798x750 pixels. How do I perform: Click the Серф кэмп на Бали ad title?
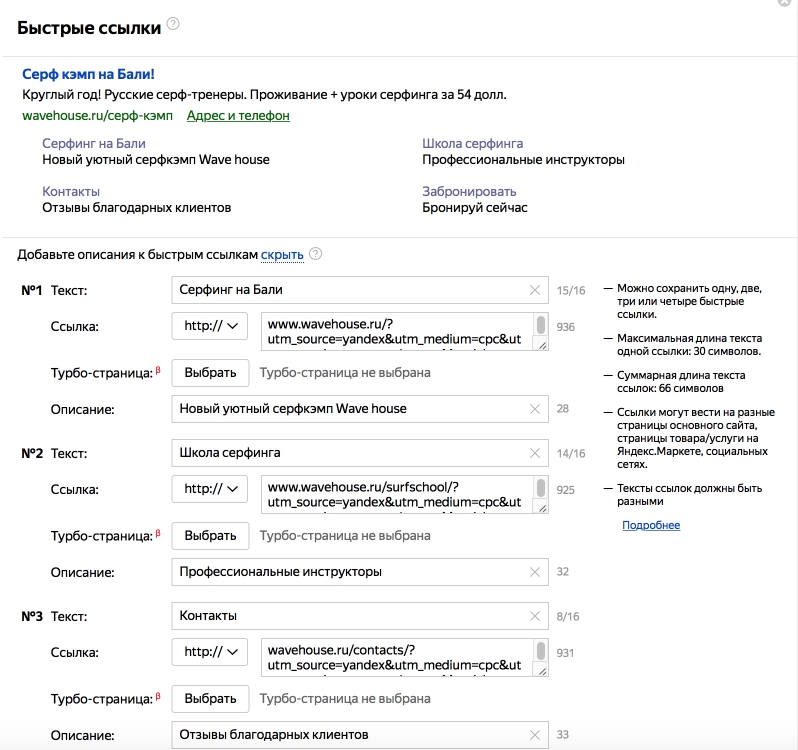pyautogui.click(x=88, y=74)
